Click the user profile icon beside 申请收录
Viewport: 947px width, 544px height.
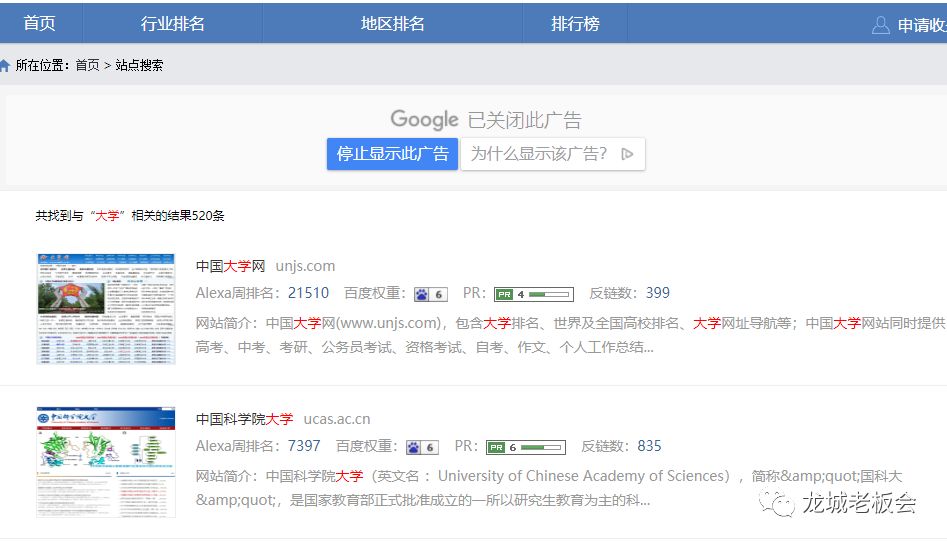881,25
